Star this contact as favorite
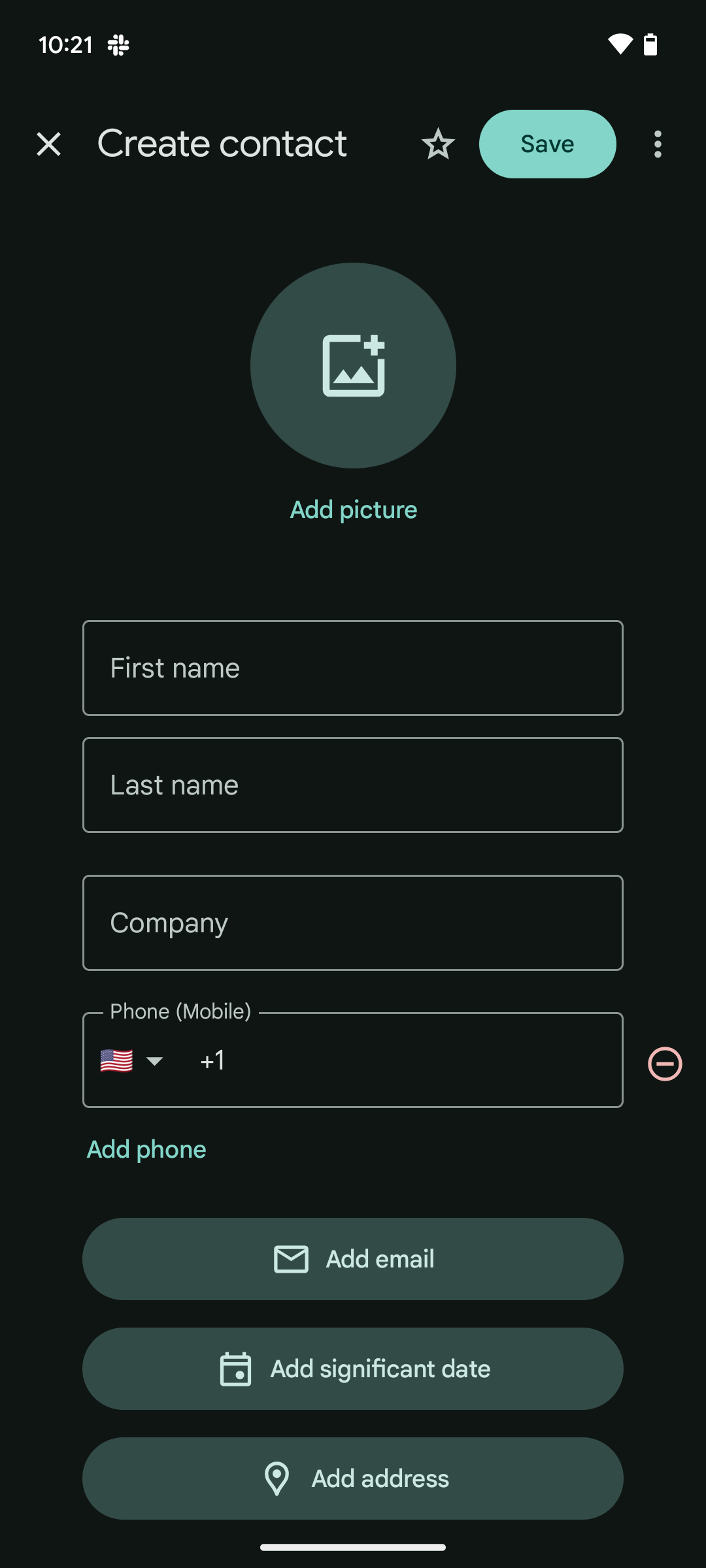Image resolution: width=706 pixels, height=1568 pixels. 438,144
